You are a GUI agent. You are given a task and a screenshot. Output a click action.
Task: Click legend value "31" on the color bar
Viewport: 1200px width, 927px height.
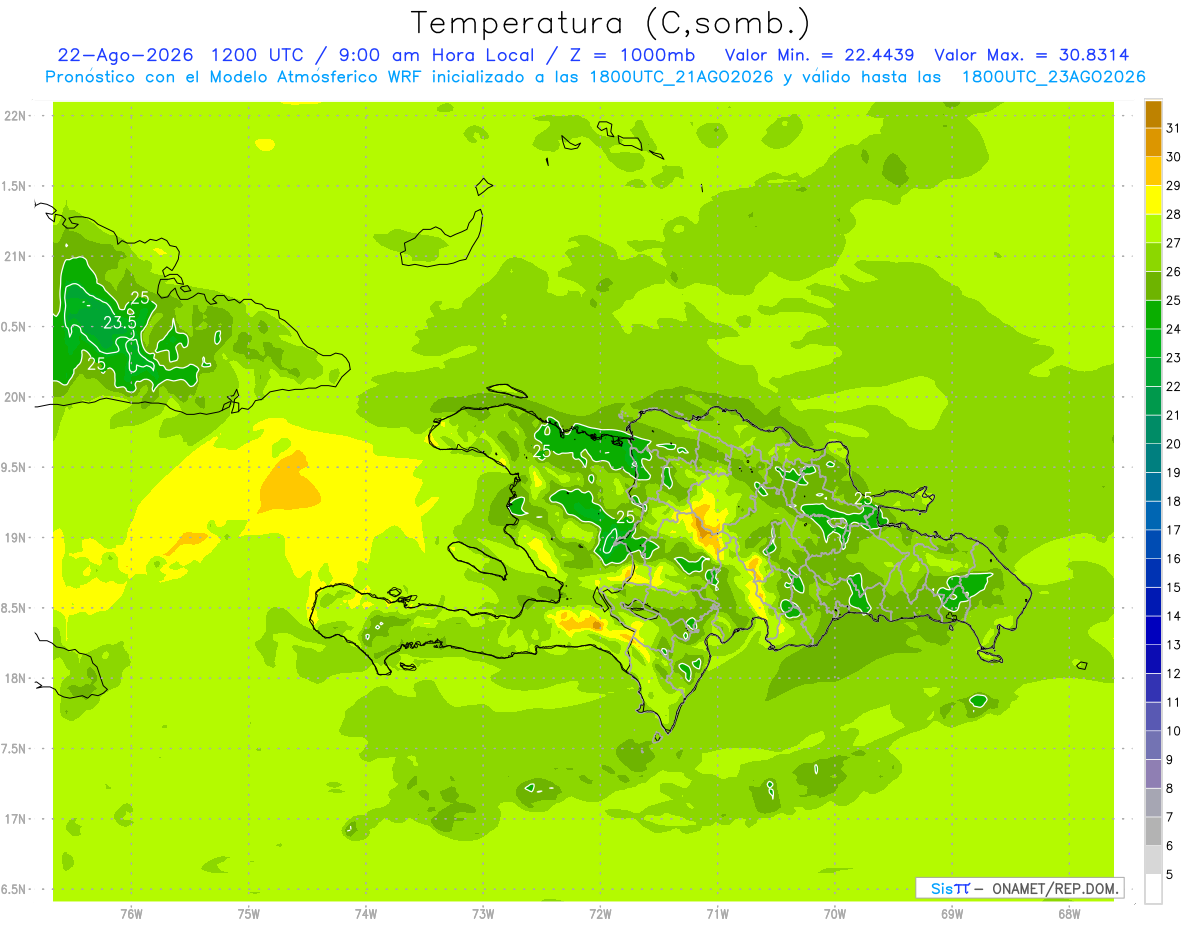(1174, 128)
